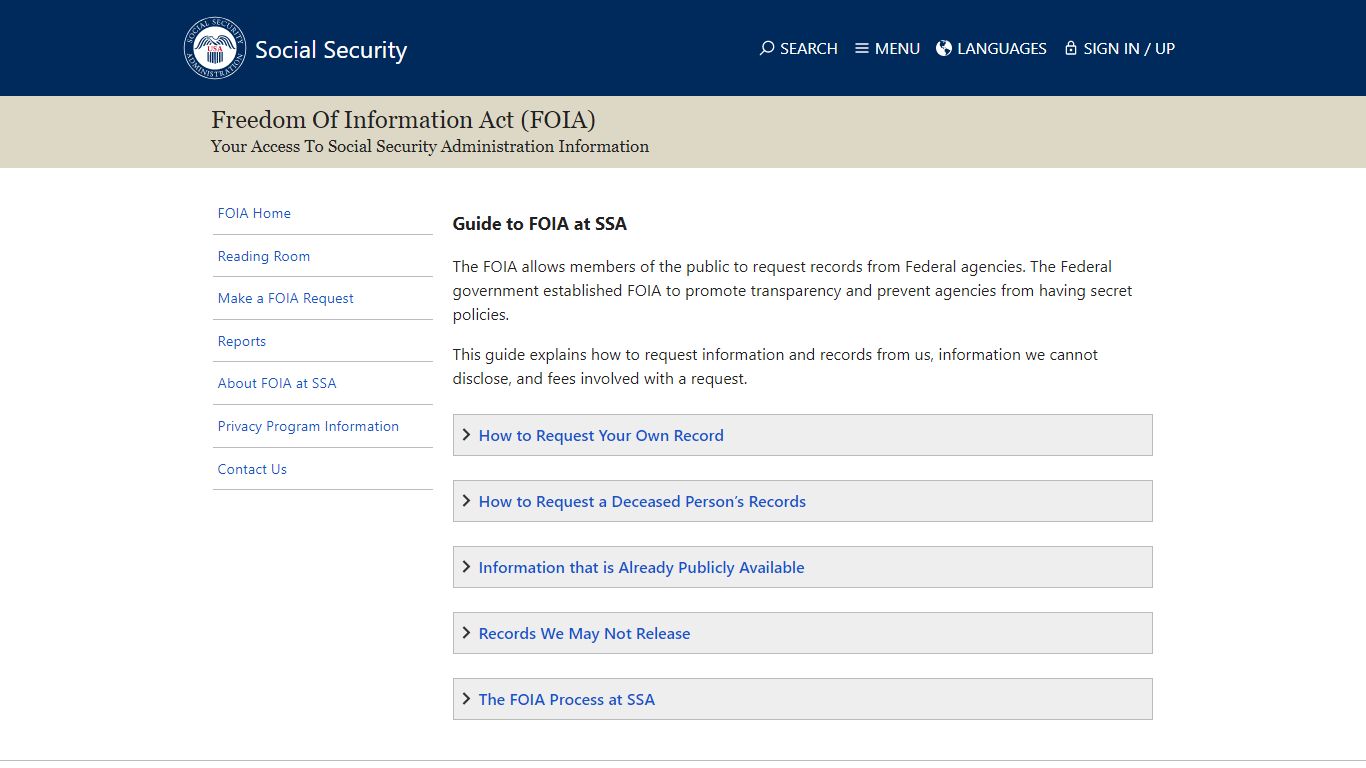Image resolution: width=1366 pixels, height=768 pixels.
Task: Go to Make a FOIA Request
Action: coord(286,298)
